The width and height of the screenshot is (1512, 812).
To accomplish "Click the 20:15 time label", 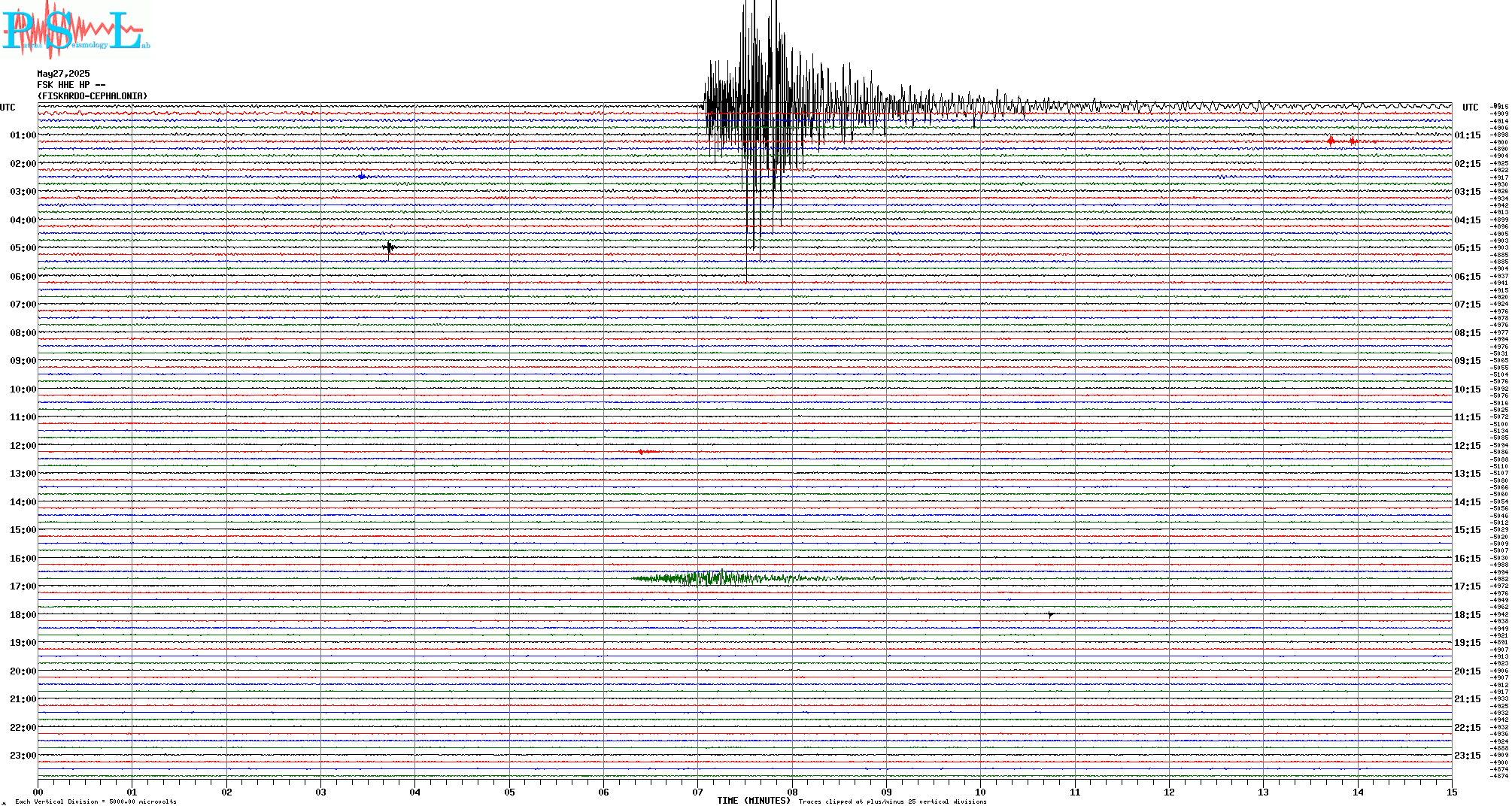I will pos(1468,671).
